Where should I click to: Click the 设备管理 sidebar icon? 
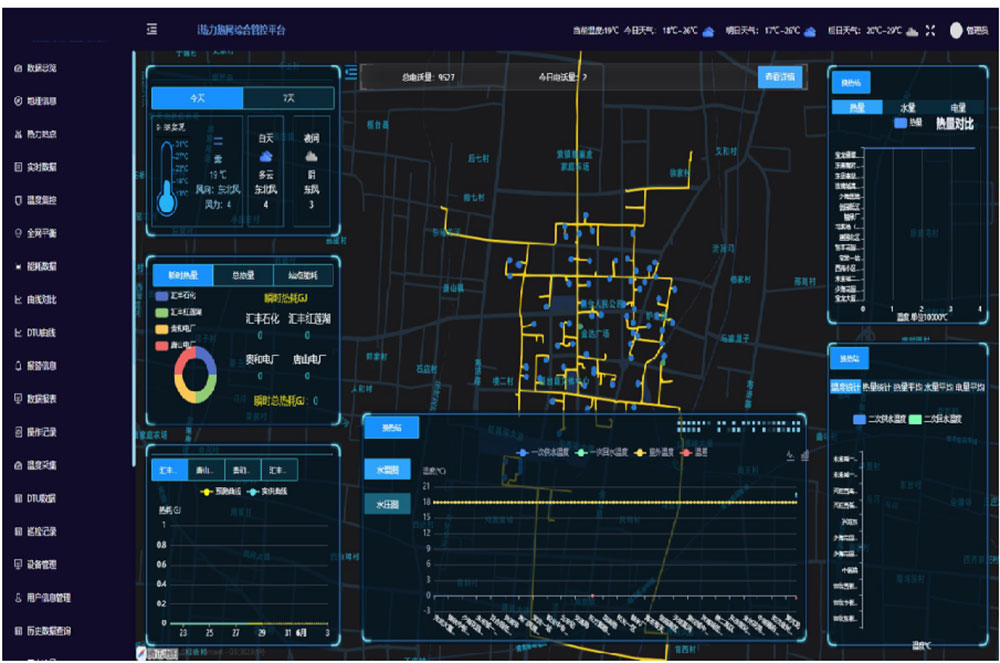(18, 565)
